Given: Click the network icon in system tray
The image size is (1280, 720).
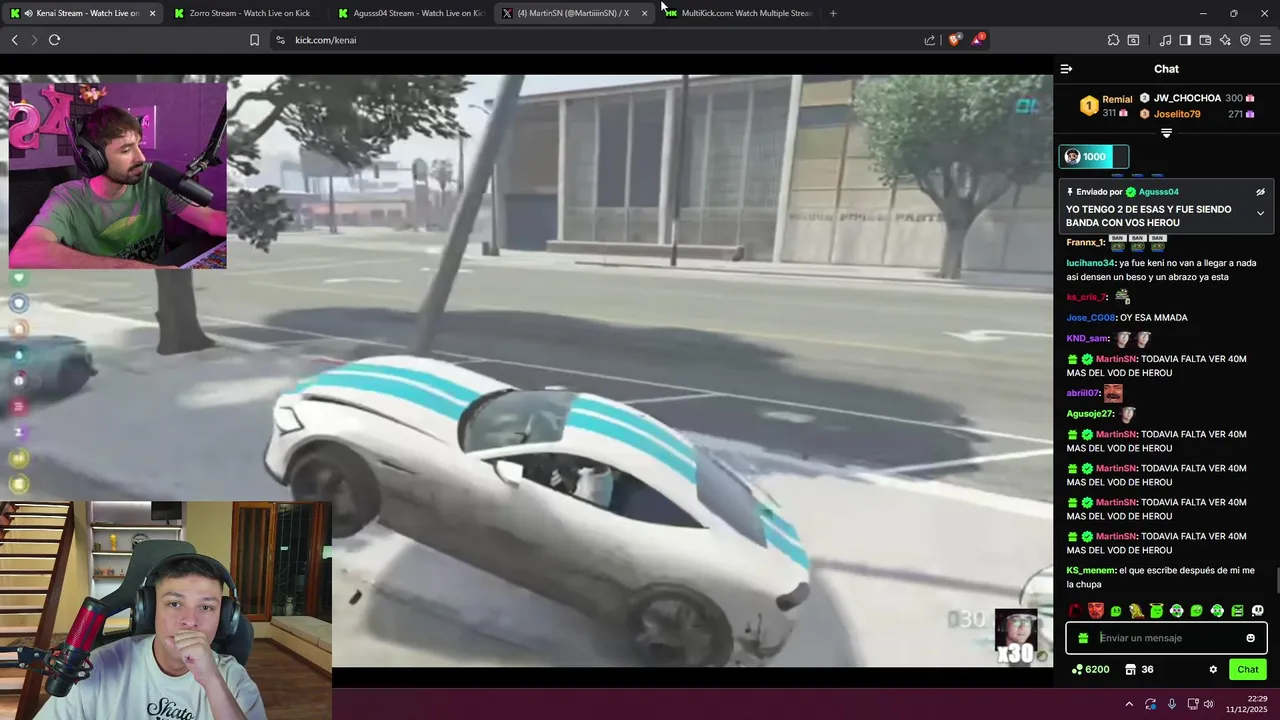Looking at the screenshot, I should coord(1192,704).
